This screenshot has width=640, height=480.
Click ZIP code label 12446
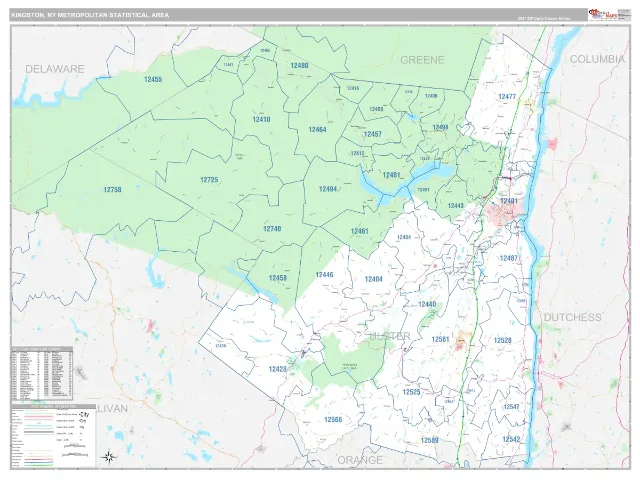pos(324,275)
